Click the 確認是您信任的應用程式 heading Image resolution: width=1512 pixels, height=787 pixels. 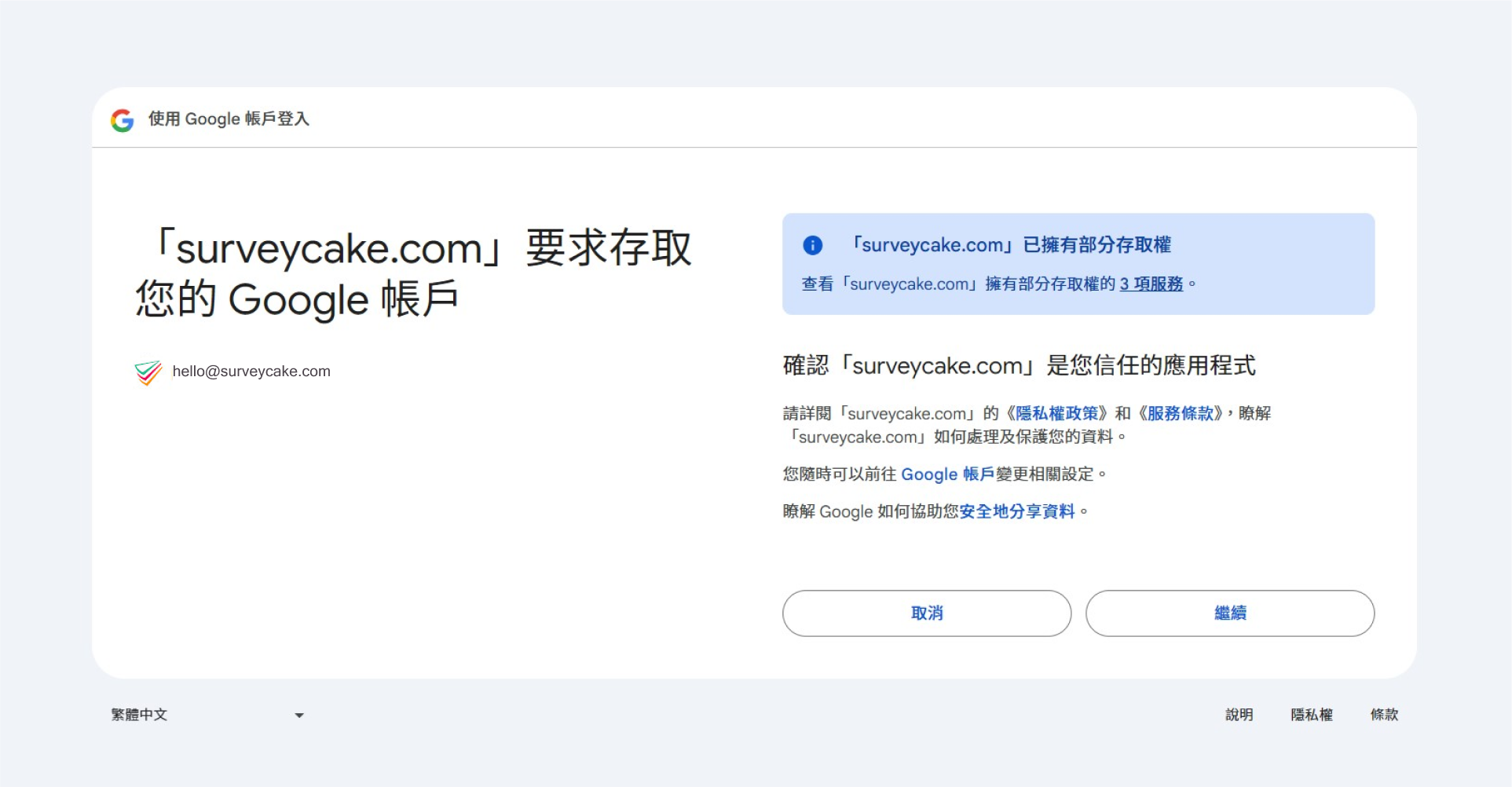pos(1021,365)
